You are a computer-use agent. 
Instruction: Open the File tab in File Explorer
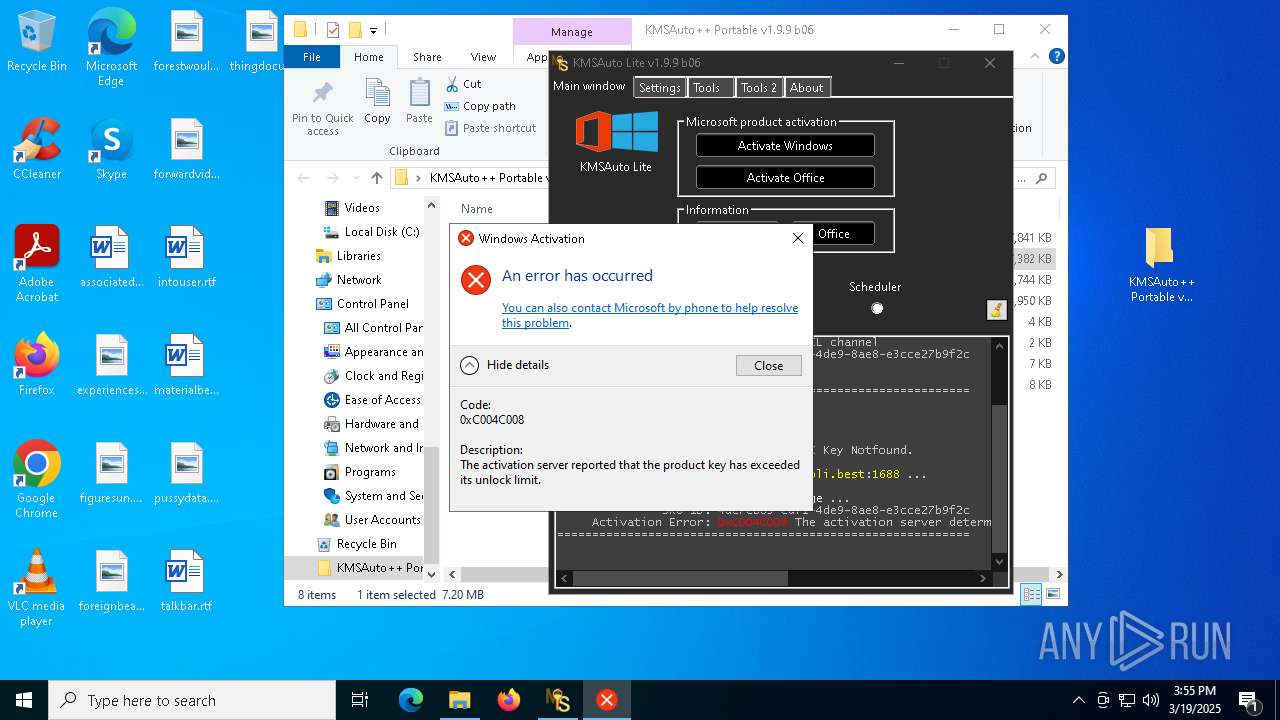pyautogui.click(x=312, y=57)
